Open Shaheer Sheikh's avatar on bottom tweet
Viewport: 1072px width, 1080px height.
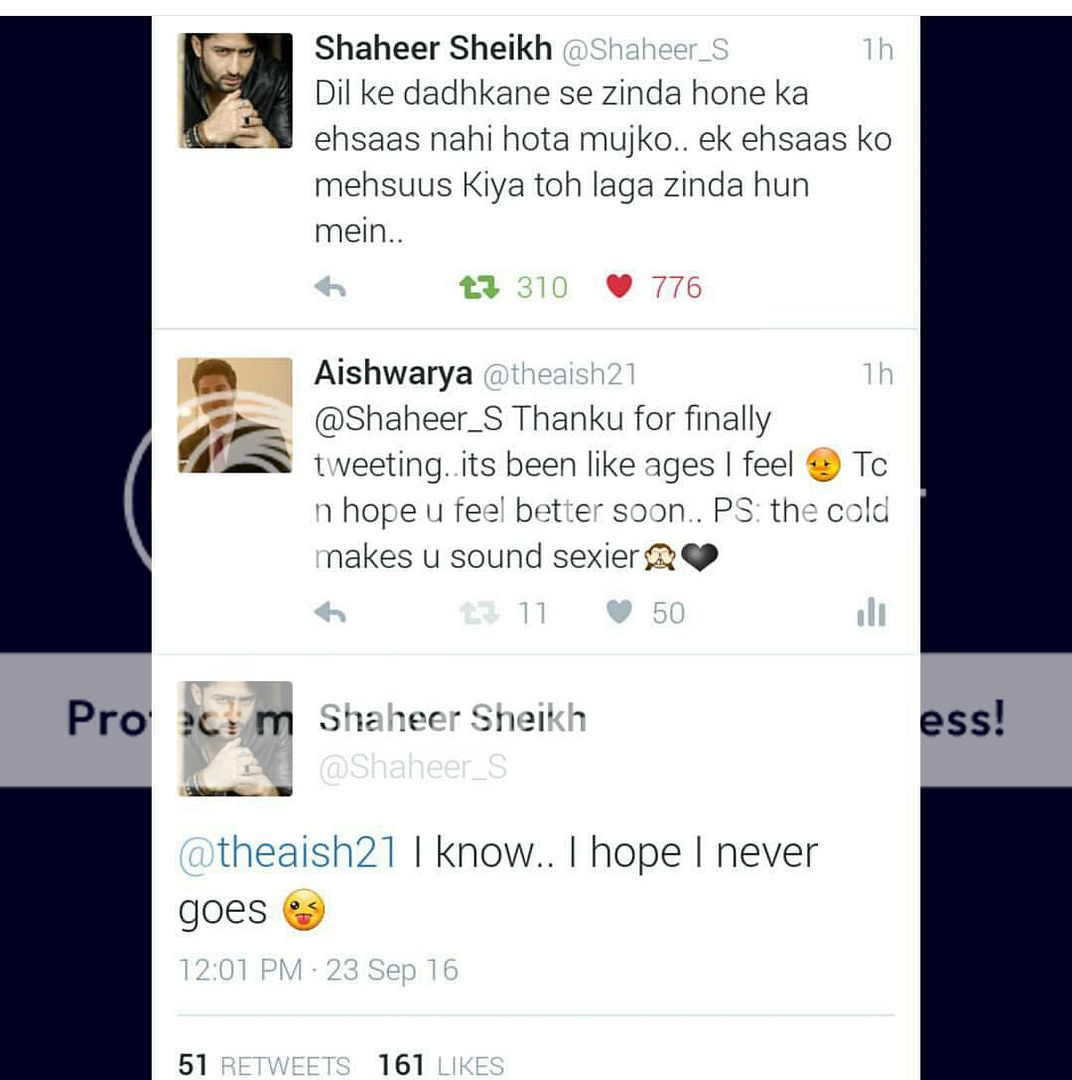[x=235, y=738]
